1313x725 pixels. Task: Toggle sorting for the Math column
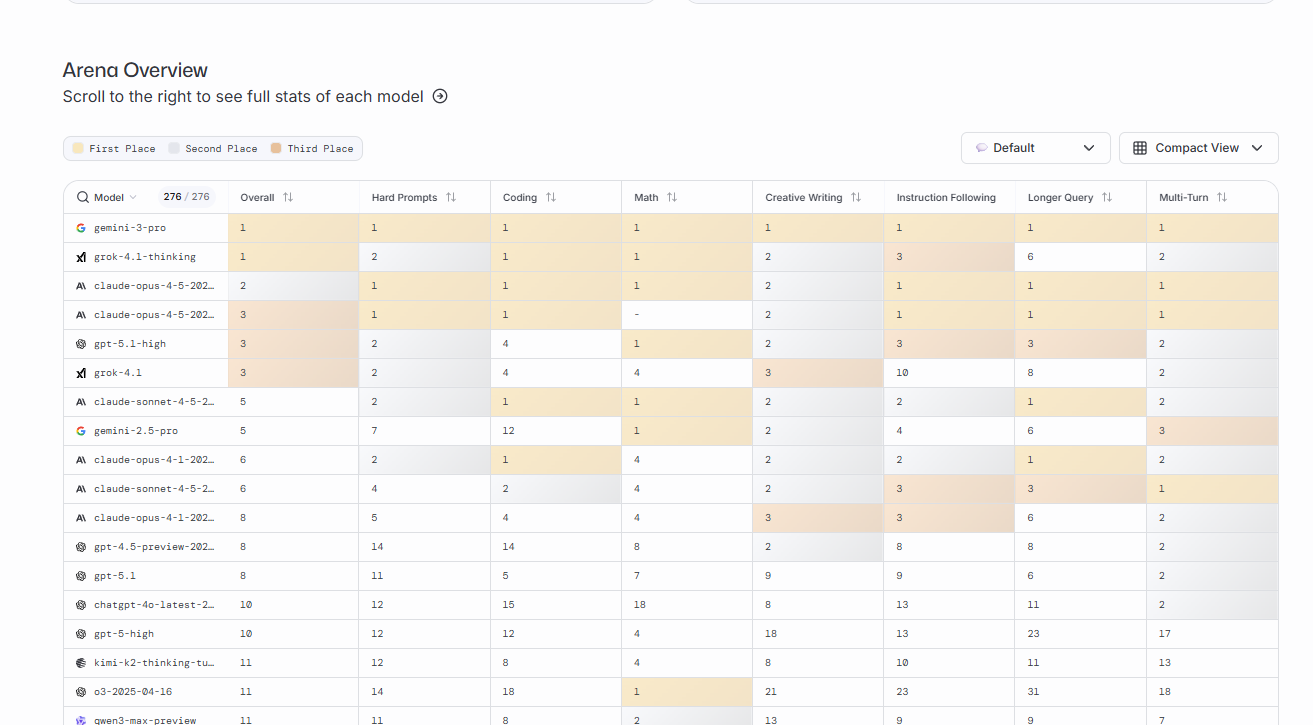[x=672, y=198]
